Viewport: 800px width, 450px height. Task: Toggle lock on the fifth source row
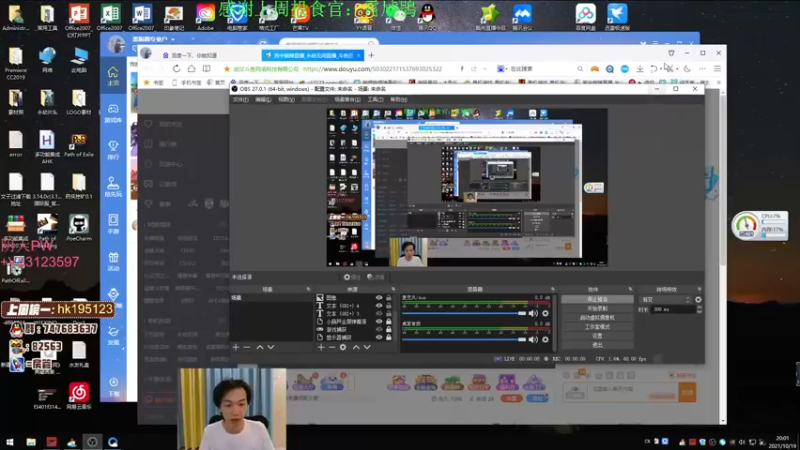click(x=389, y=330)
